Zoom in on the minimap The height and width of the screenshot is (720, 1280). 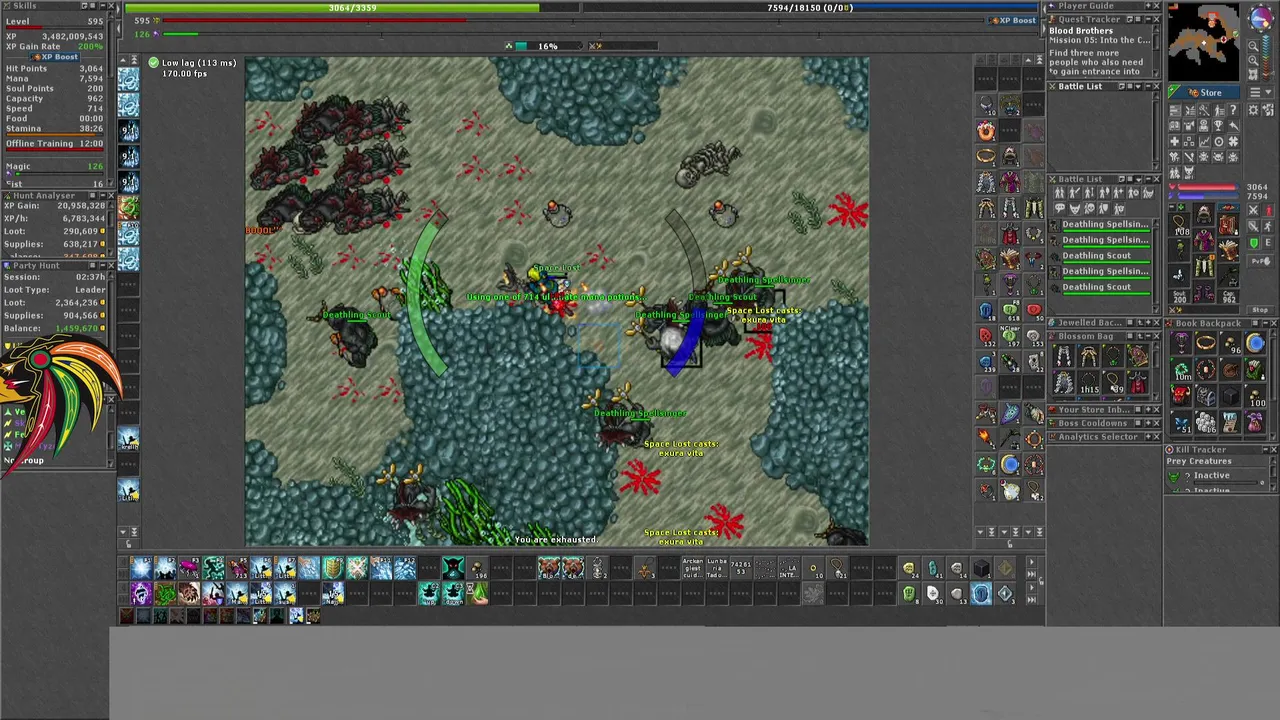pos(1254,60)
